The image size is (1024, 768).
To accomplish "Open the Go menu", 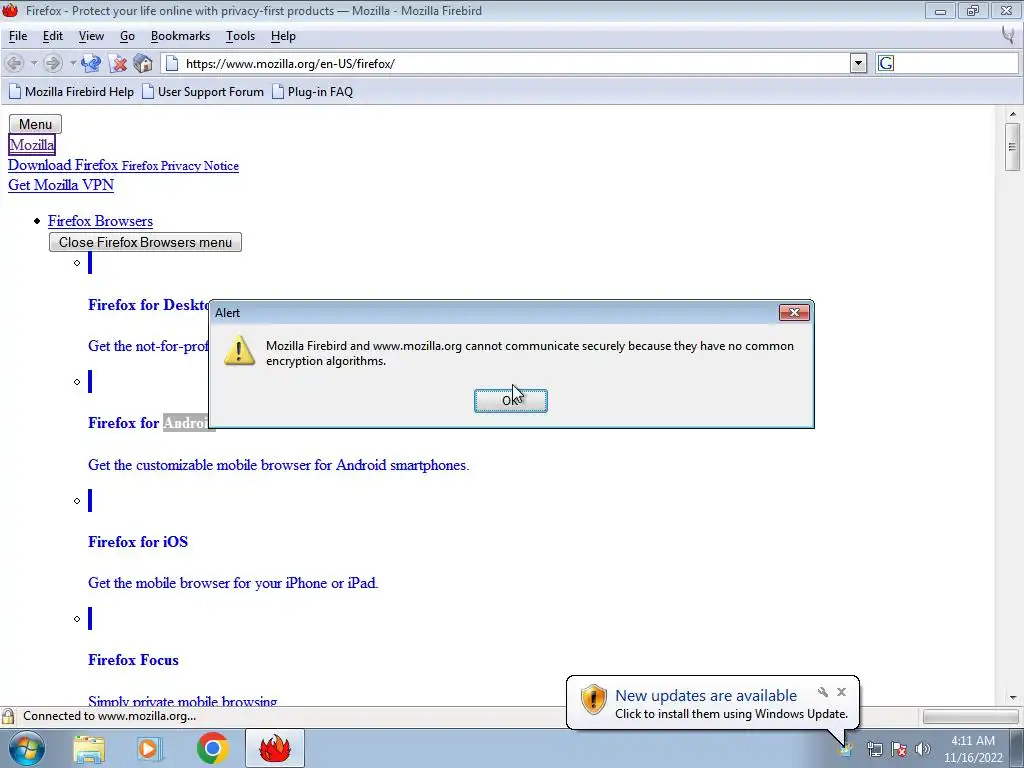I will (x=127, y=36).
